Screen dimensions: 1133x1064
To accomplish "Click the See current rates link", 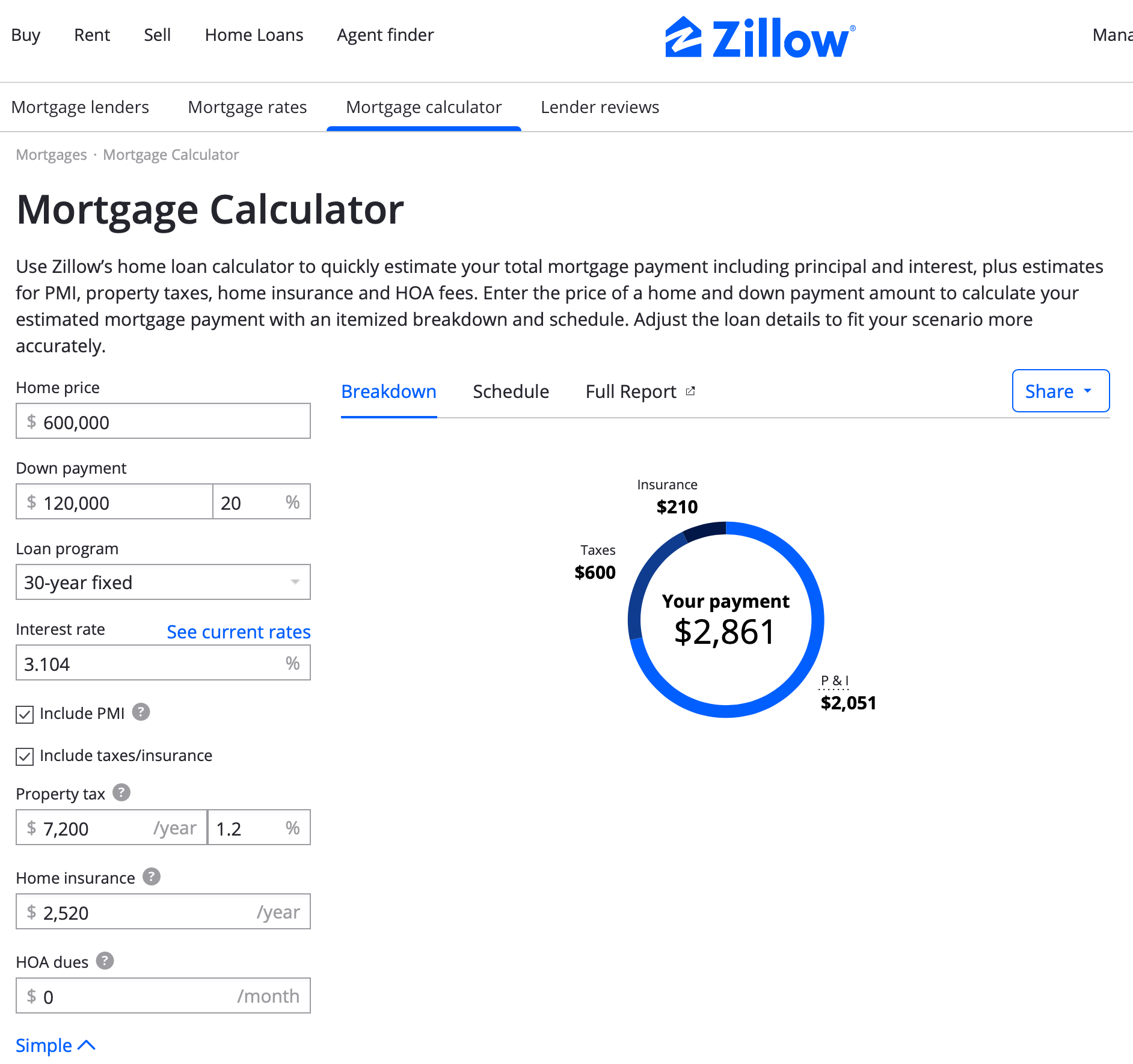I will [x=238, y=632].
